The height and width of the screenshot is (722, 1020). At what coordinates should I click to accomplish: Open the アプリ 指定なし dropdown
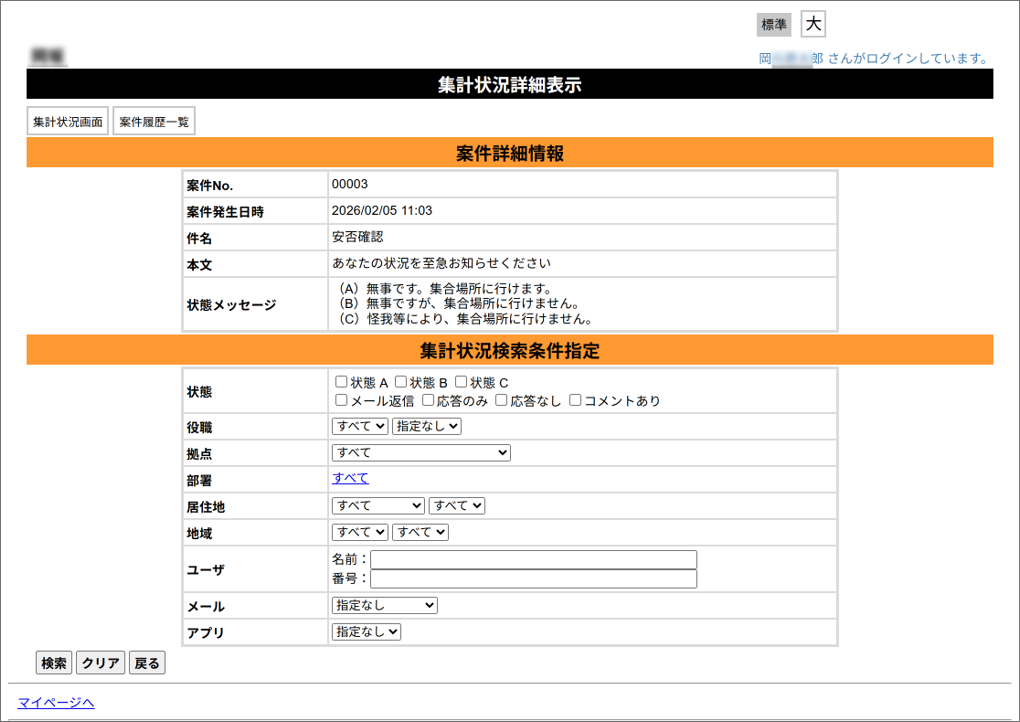click(x=366, y=631)
